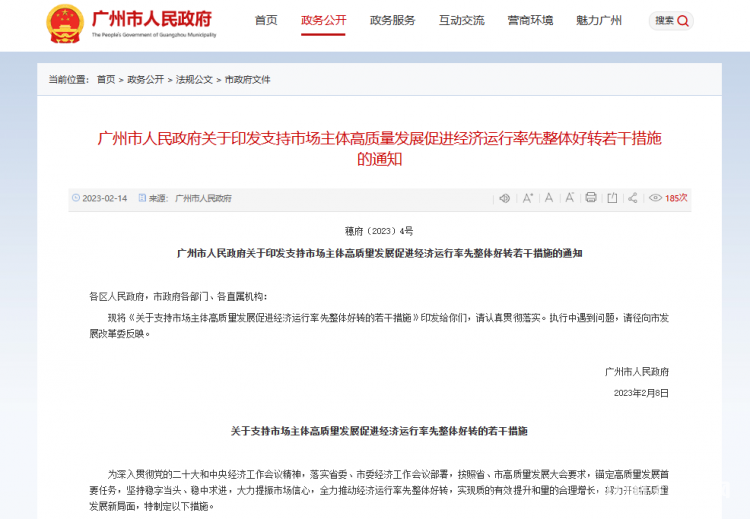The width and height of the screenshot is (750, 519).
Task: Open 魅力广州 in the top navigation
Action: pos(599,20)
